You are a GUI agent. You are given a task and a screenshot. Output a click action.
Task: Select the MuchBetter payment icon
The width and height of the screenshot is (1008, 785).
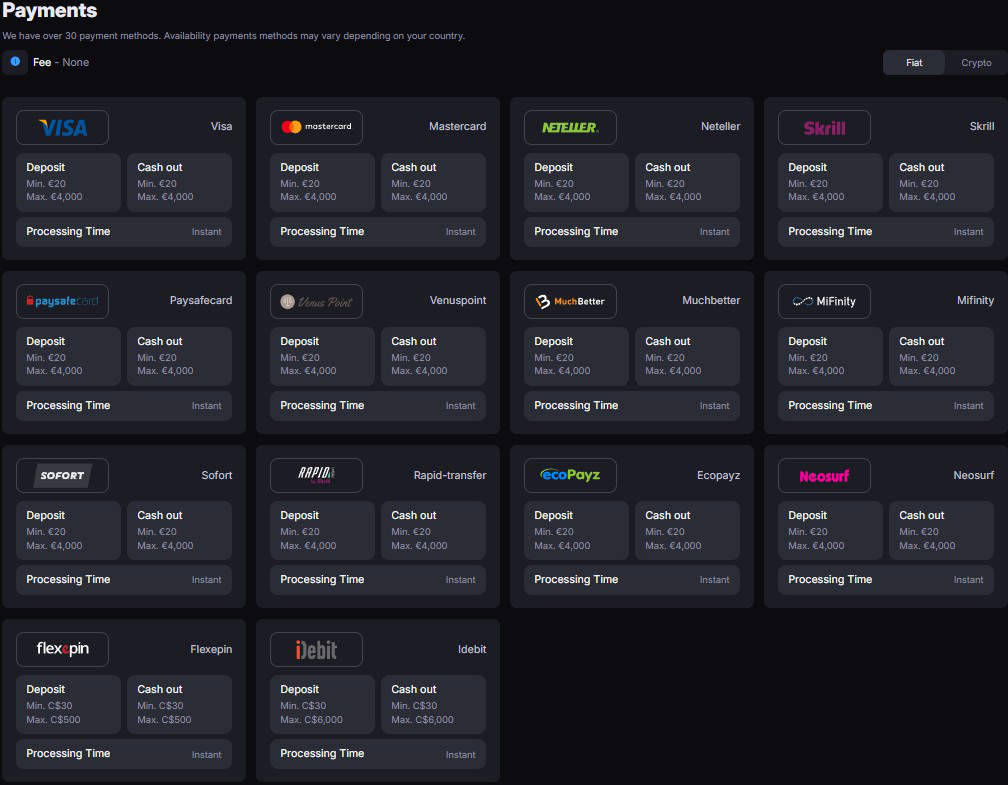click(570, 301)
